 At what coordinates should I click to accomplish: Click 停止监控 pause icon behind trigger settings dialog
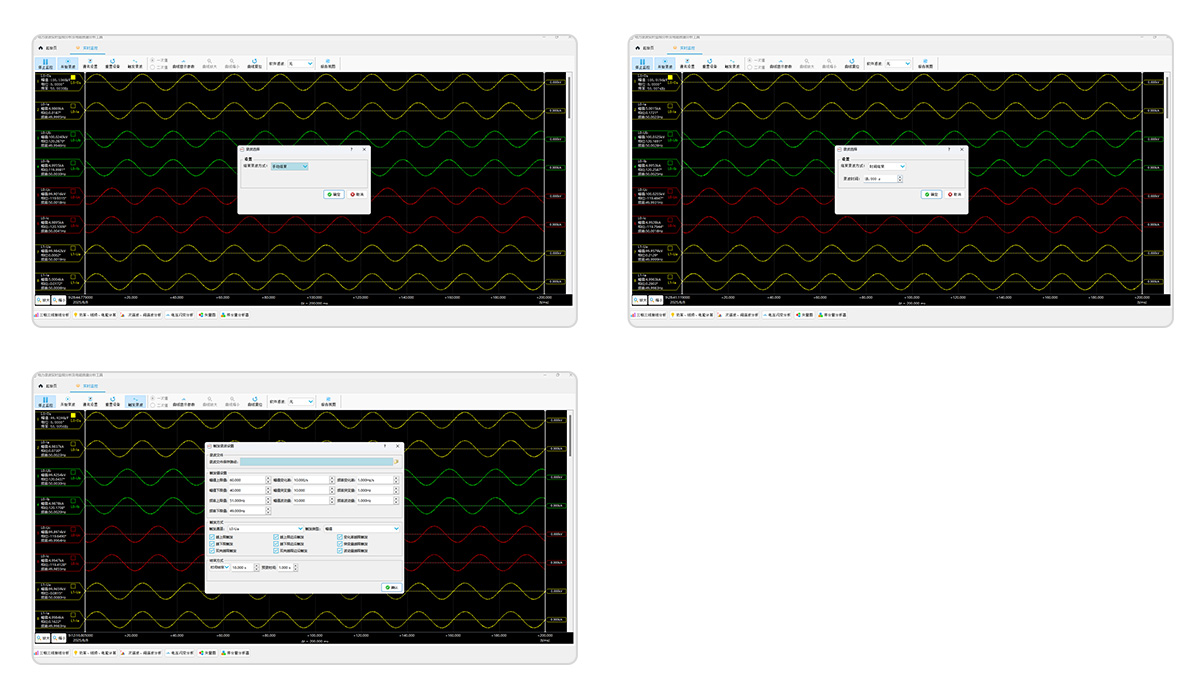[45, 399]
